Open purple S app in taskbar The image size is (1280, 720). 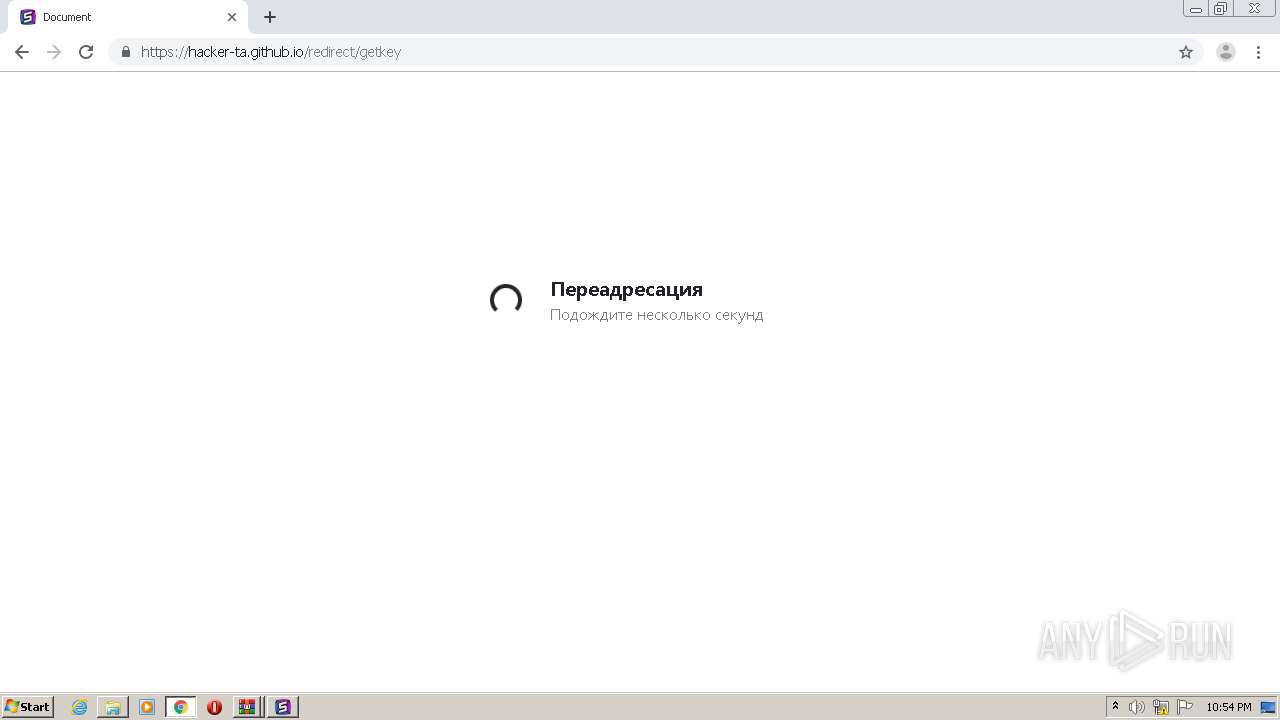(282, 707)
